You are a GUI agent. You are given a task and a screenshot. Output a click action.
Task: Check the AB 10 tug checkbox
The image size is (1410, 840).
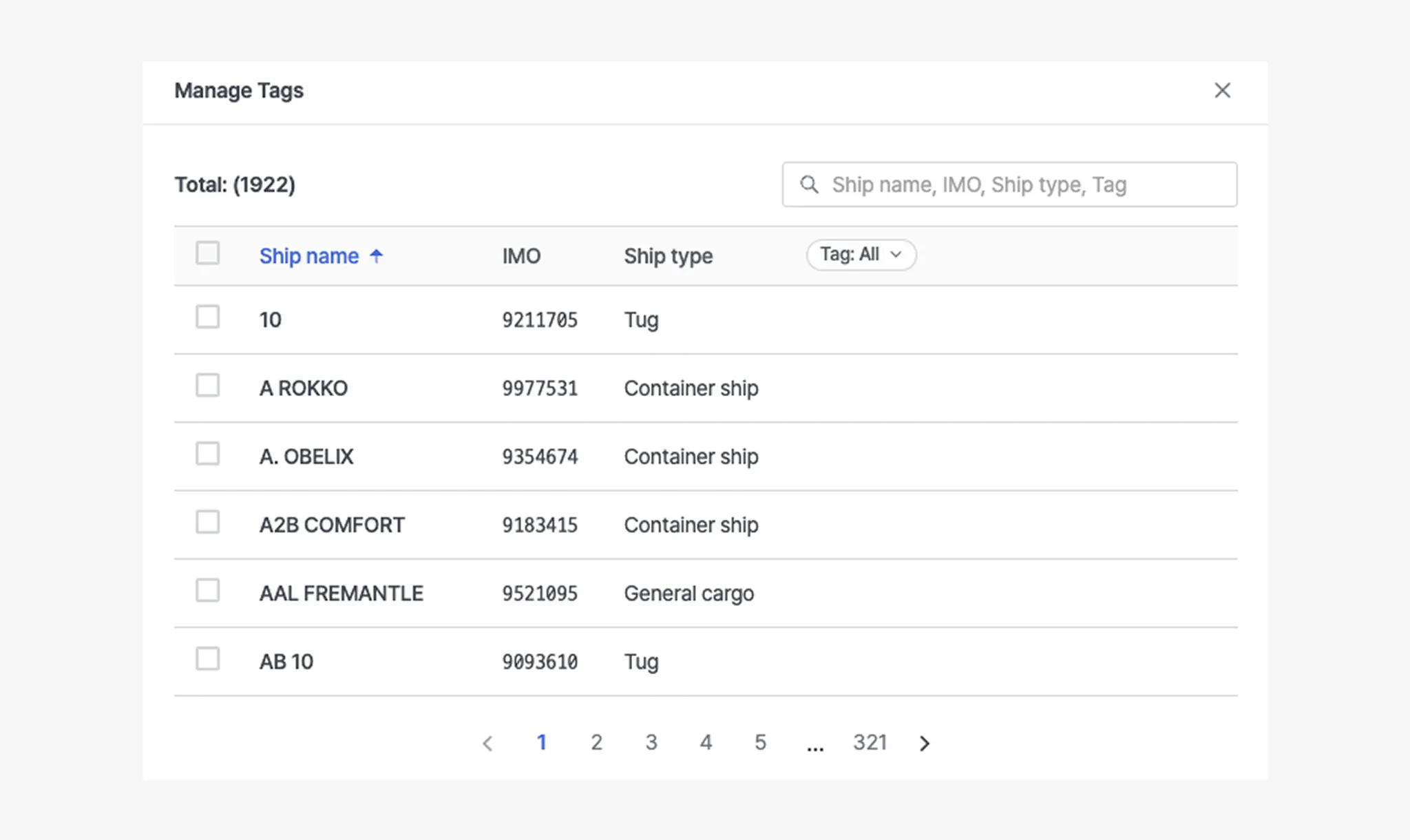tap(207, 659)
